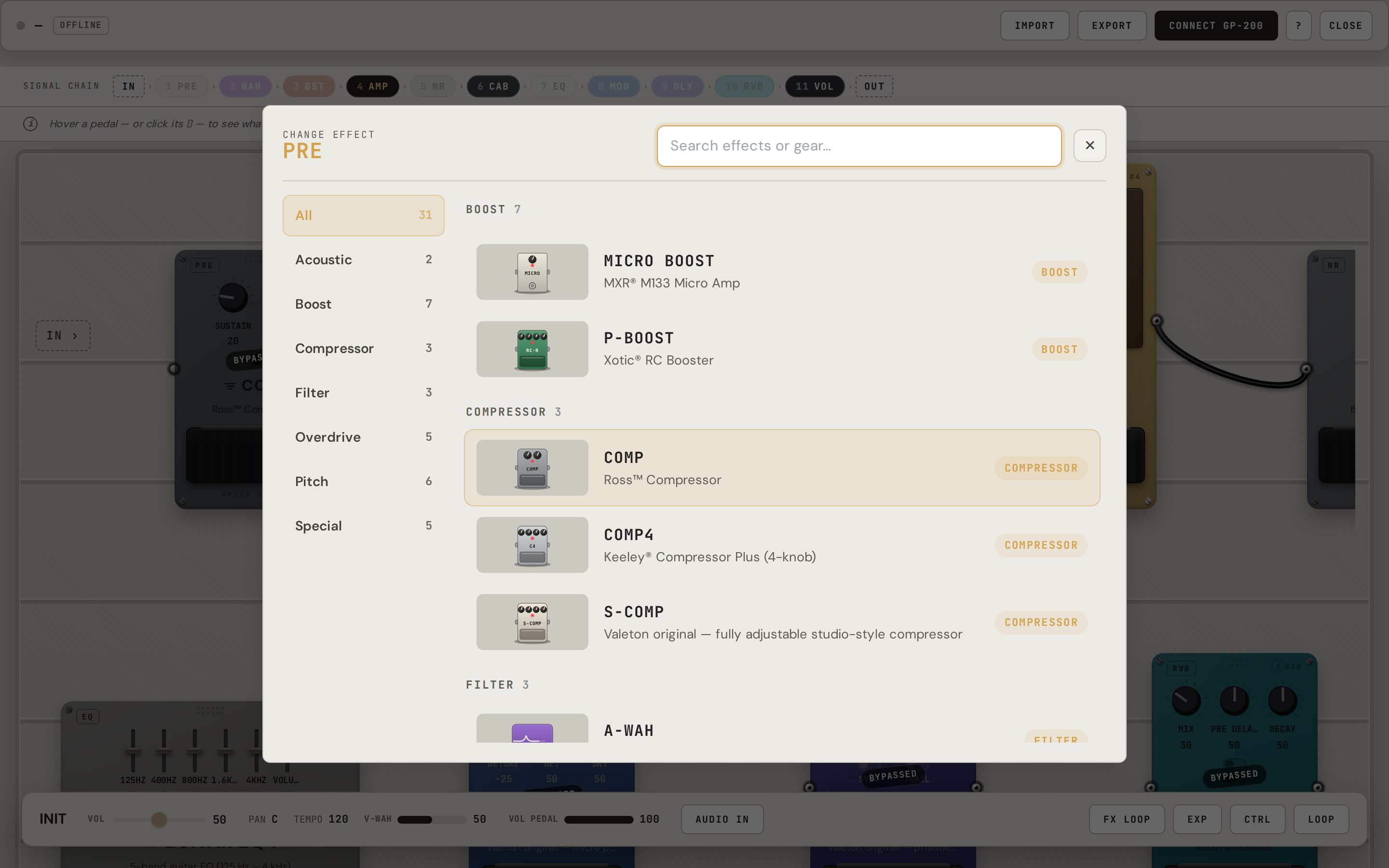Screen dimensions: 1389x868
Task: Click the CLOSE button in top bar
Action: point(1346,26)
